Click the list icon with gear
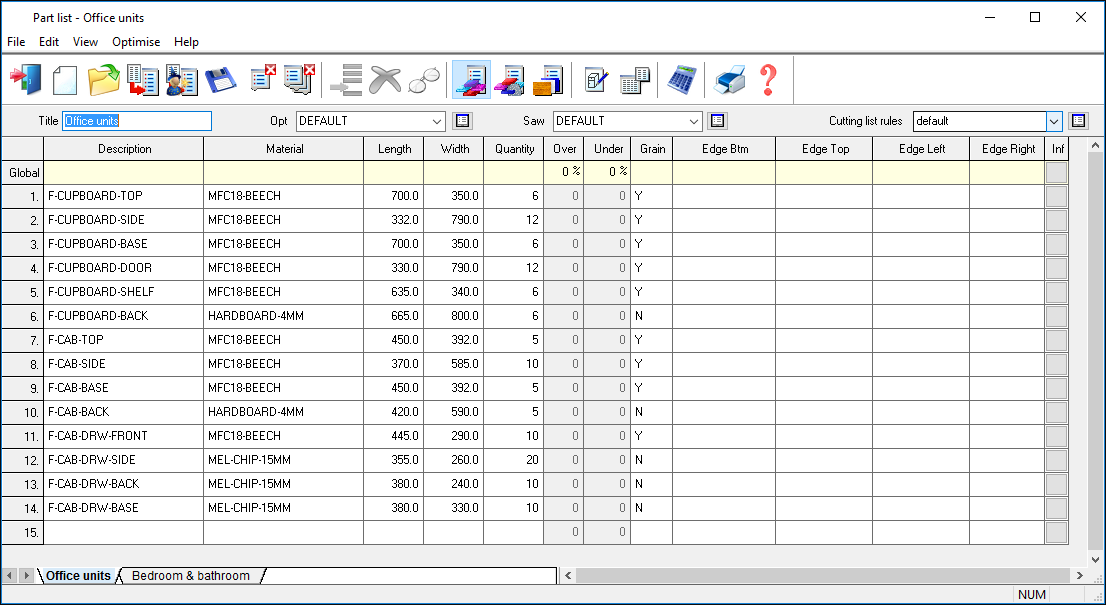This screenshot has width=1106, height=605. [509, 79]
